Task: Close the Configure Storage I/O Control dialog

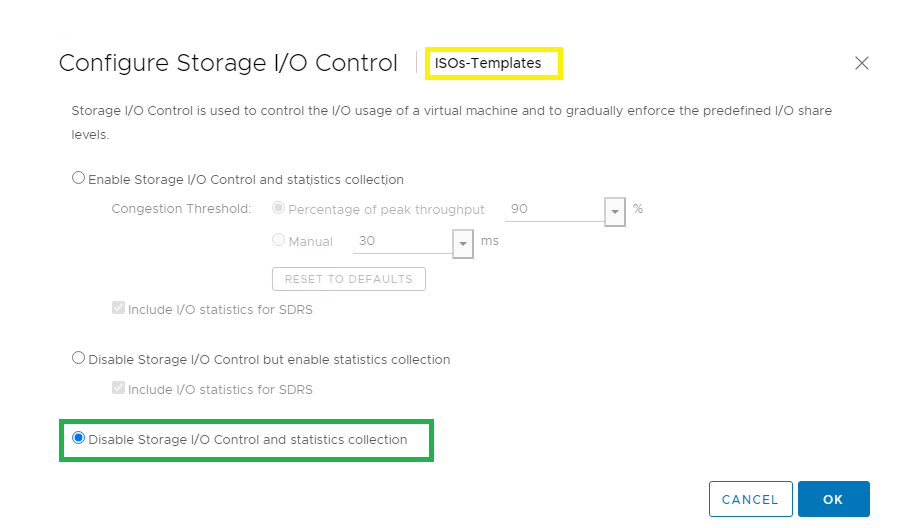Action: (861, 63)
